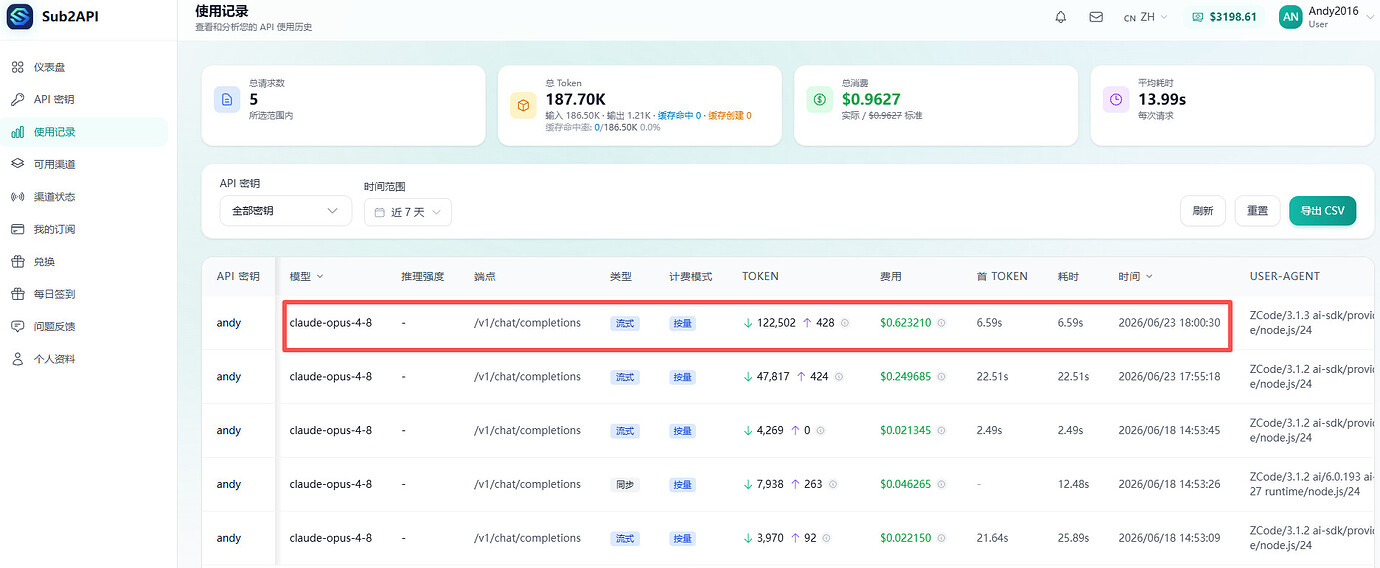Expand the 全部密钥 API key dropdown
Image resolution: width=1380 pixels, height=568 pixels.
(286, 211)
